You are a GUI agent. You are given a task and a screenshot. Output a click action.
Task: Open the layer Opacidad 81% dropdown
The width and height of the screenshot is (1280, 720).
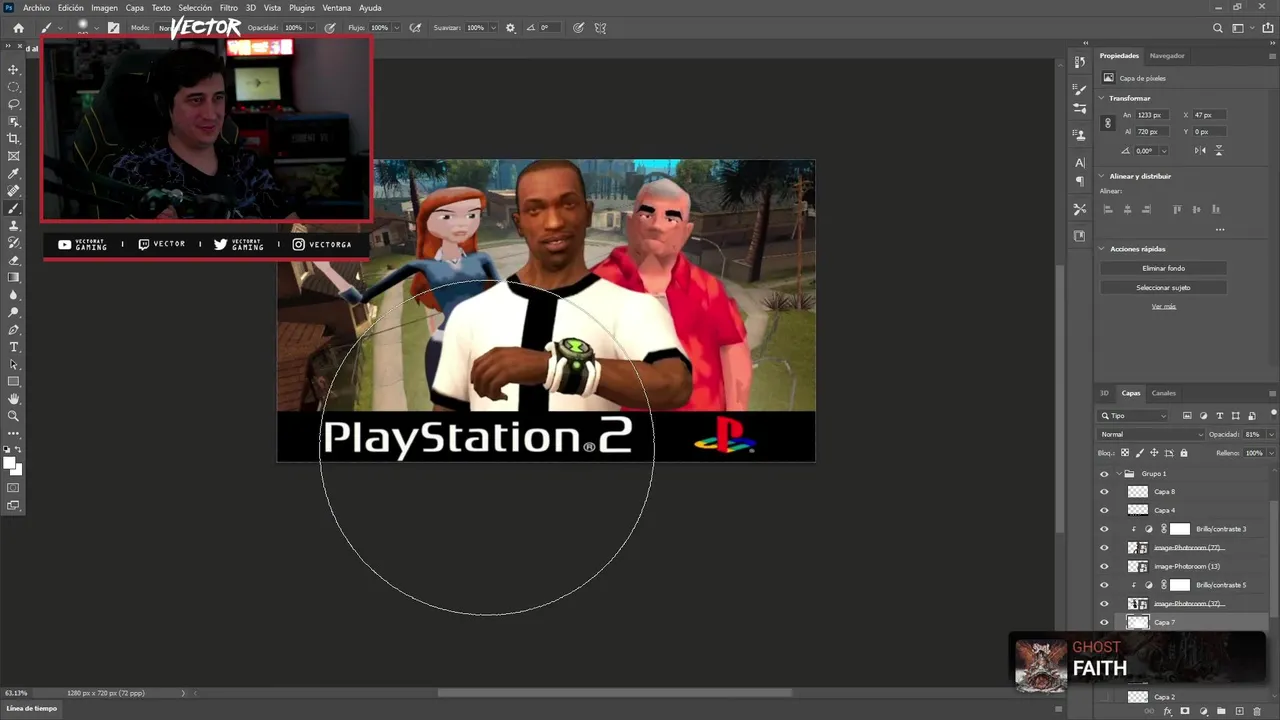1271,434
